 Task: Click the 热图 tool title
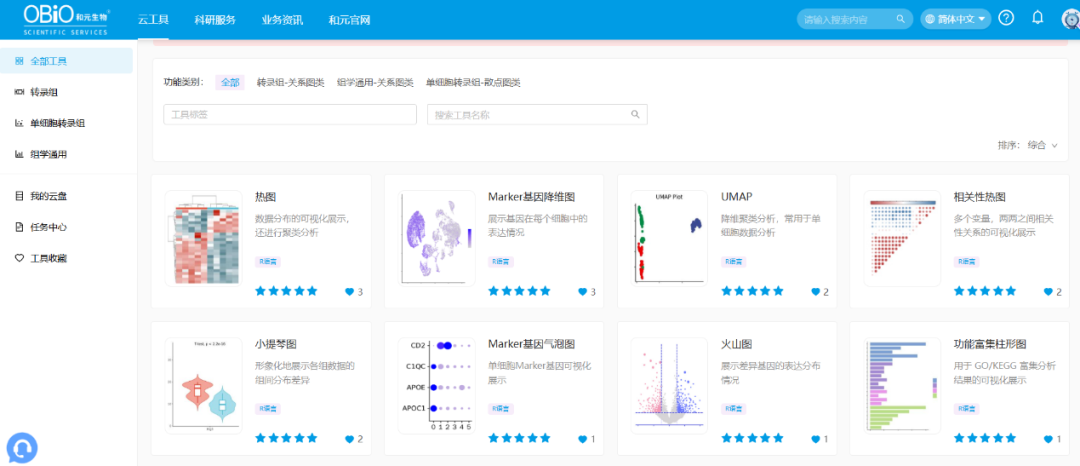coord(266,197)
